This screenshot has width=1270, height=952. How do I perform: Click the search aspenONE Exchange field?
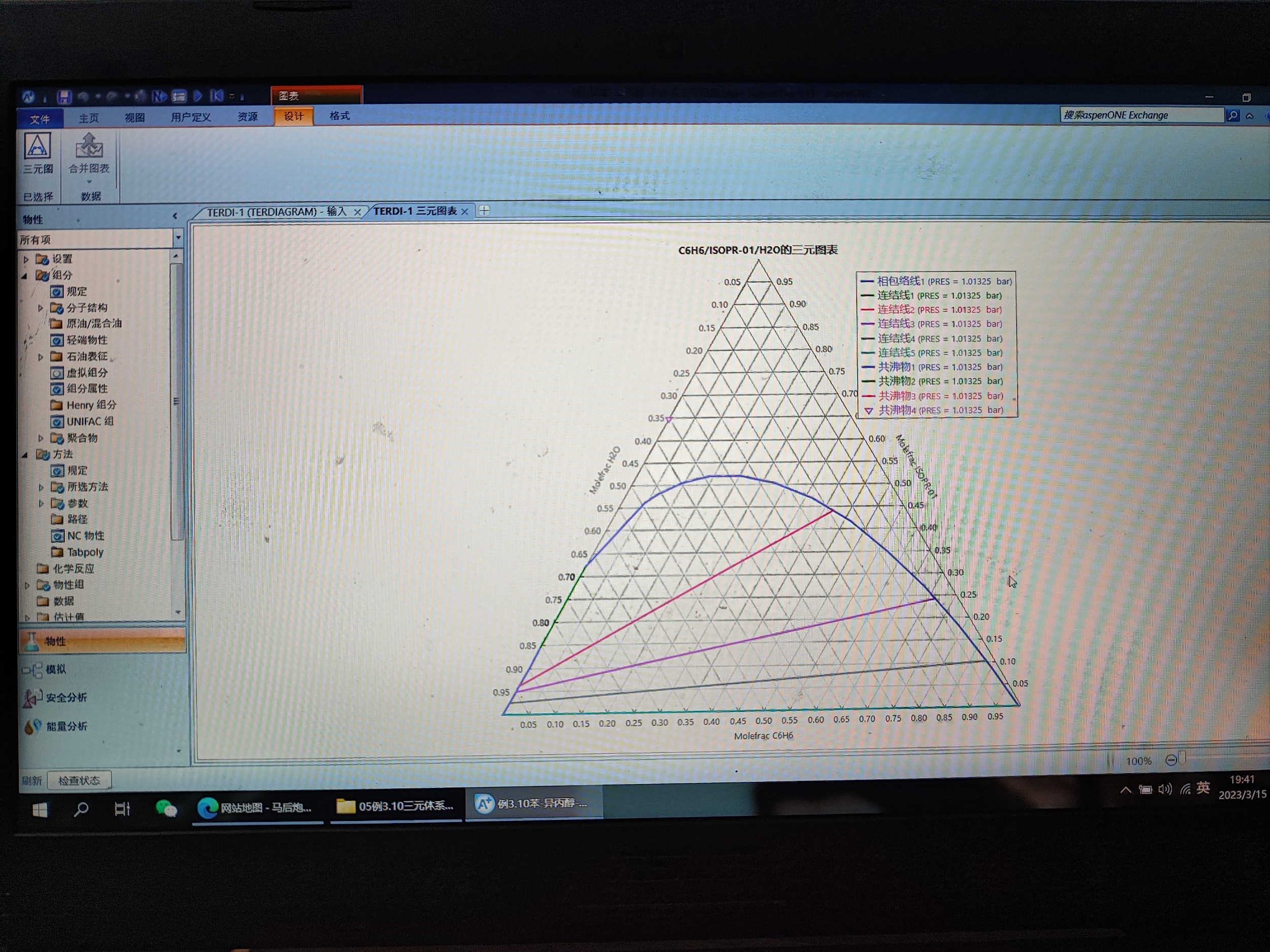[1141, 115]
